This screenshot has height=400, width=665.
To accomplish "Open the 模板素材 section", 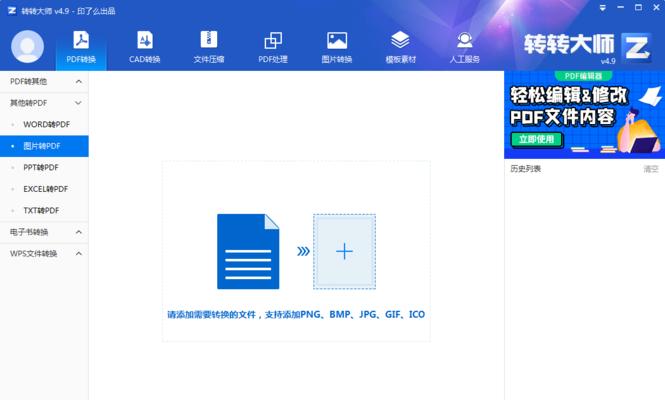I will [x=400, y=48].
